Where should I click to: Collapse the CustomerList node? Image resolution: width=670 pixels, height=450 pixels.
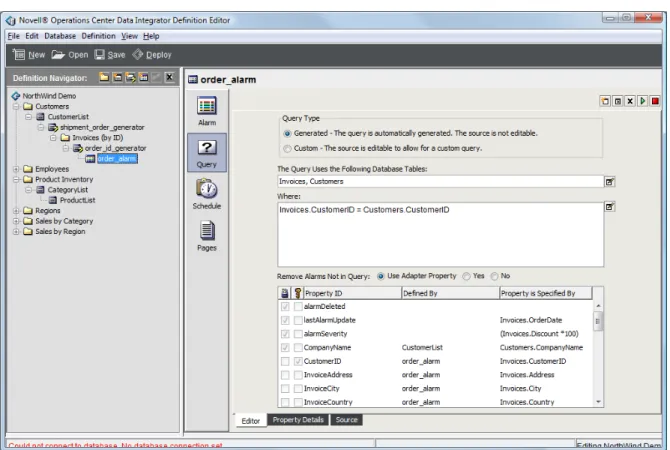pos(28,117)
